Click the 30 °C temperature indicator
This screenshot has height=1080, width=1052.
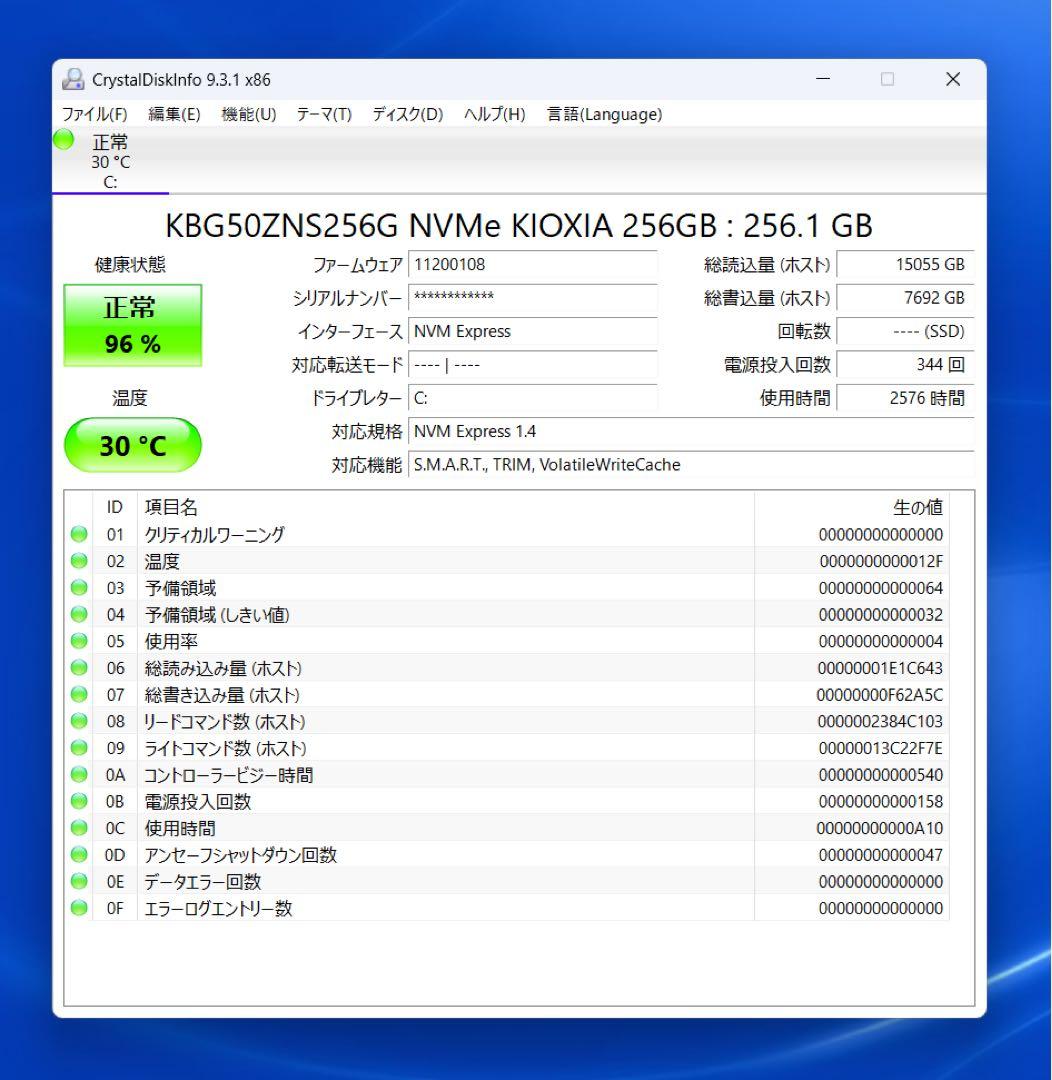tap(133, 444)
